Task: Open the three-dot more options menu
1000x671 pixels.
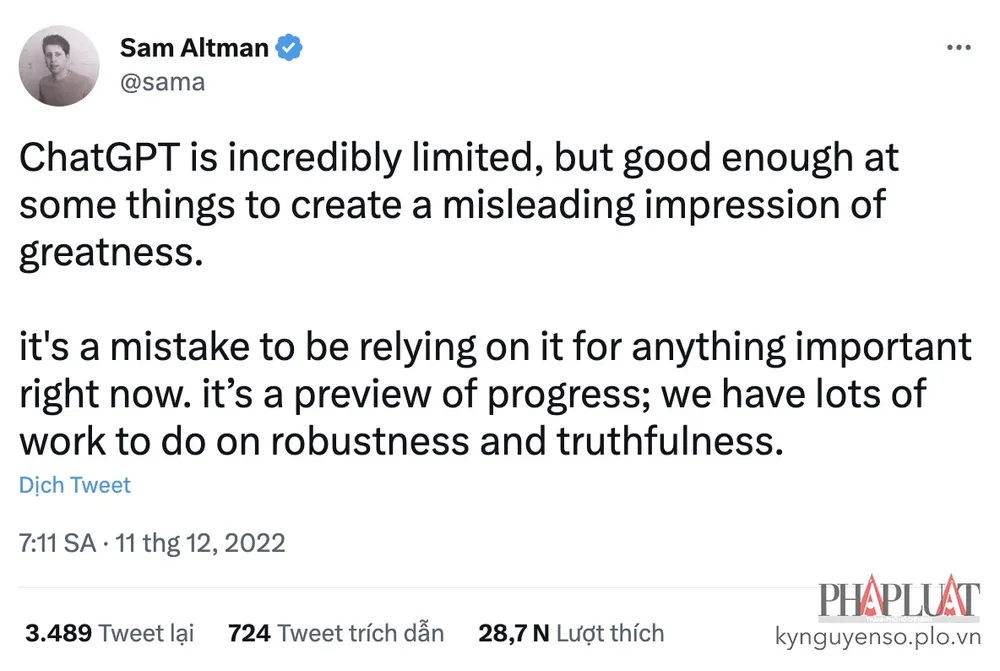Action: point(958,48)
